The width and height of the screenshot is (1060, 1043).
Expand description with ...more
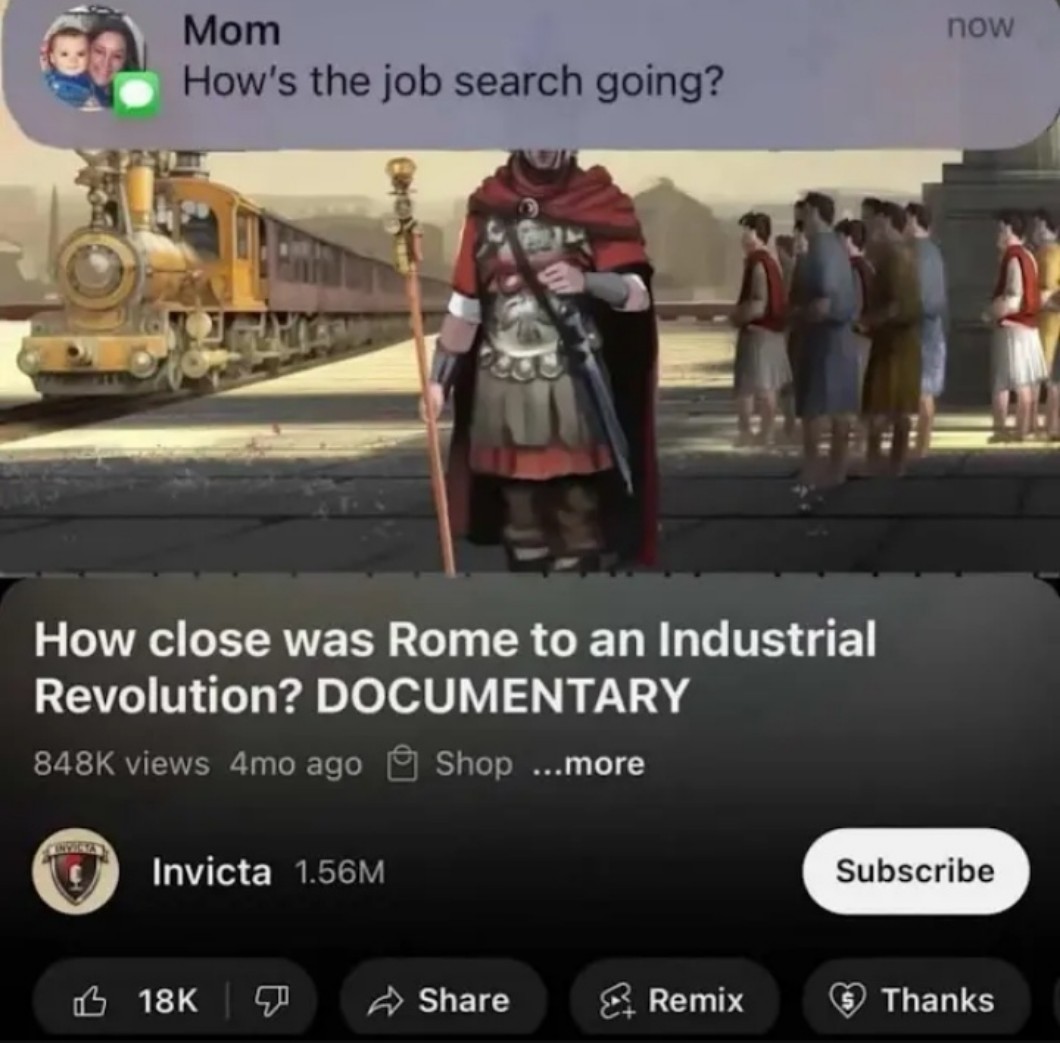589,764
